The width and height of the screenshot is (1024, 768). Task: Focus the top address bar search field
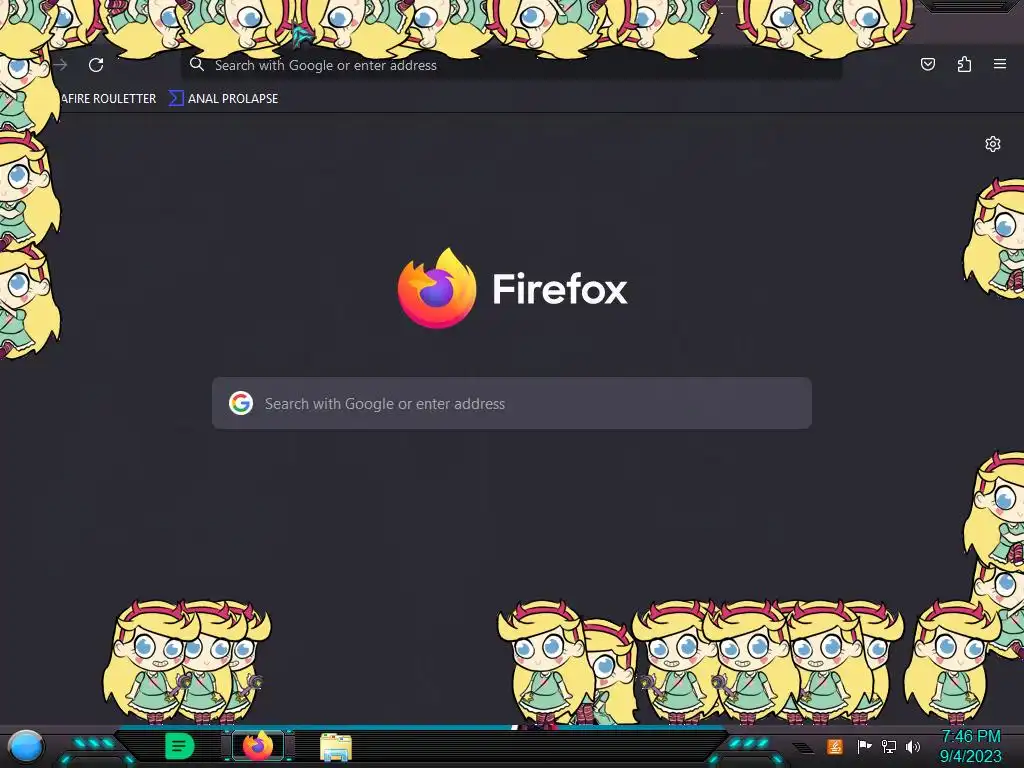pos(511,65)
